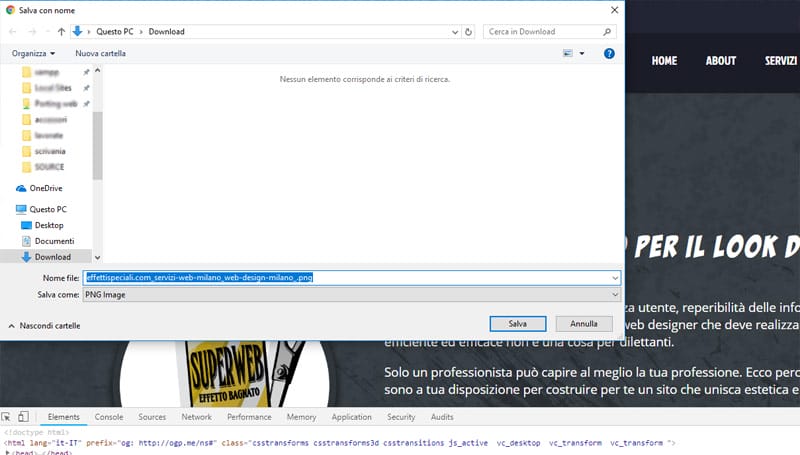This screenshot has width=800, height=455.
Task: Click the up-one-level arrow in the navigation bar
Action: (x=61, y=32)
